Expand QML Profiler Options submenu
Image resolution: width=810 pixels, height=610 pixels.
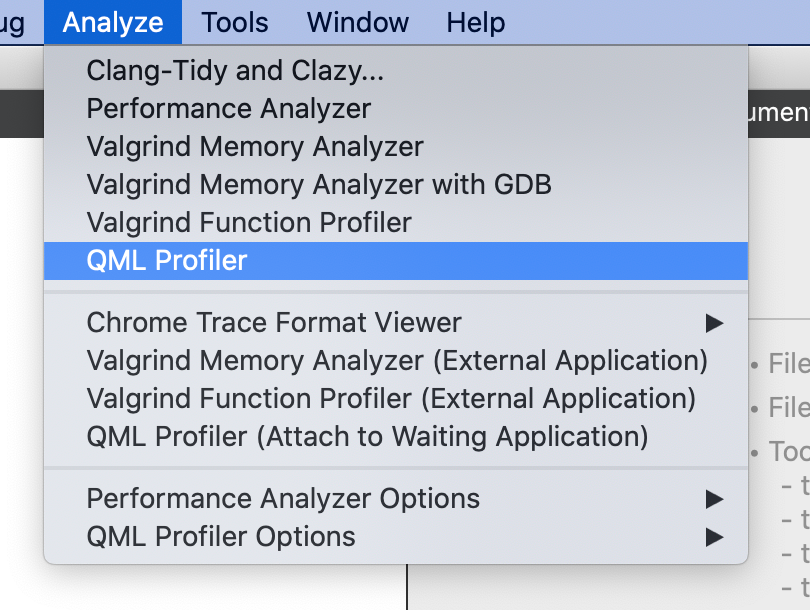(221, 537)
